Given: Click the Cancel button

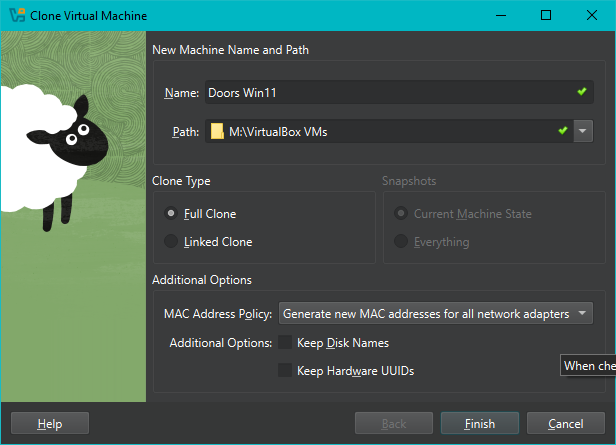Looking at the screenshot, I should [x=566, y=423].
